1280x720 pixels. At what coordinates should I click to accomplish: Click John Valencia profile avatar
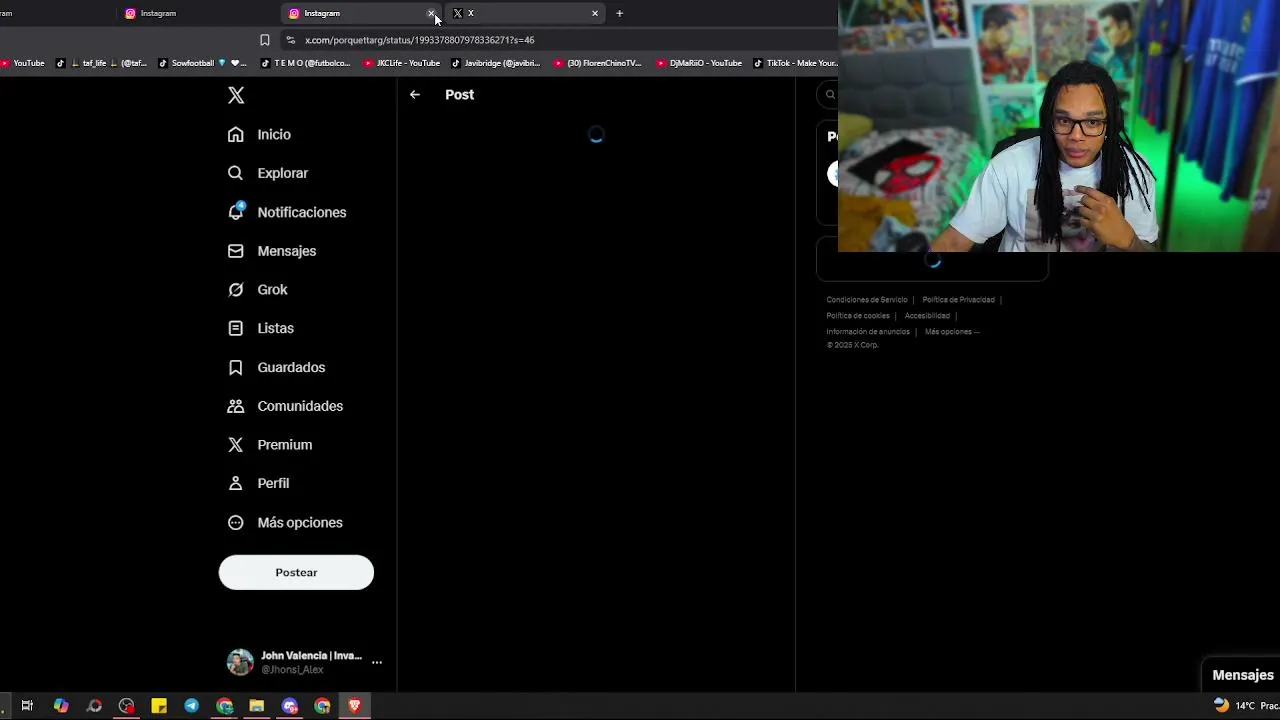click(240, 662)
